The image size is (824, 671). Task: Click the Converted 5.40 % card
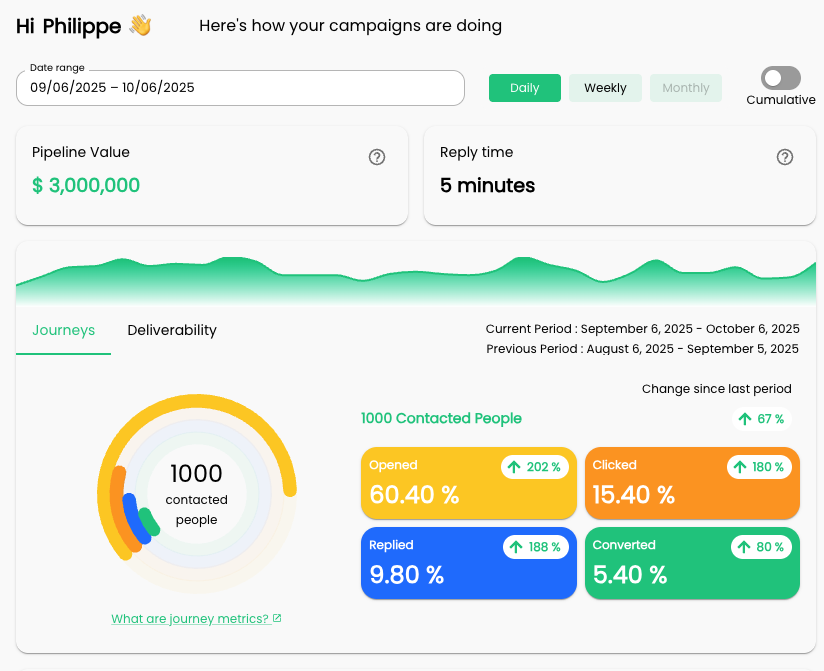click(692, 563)
